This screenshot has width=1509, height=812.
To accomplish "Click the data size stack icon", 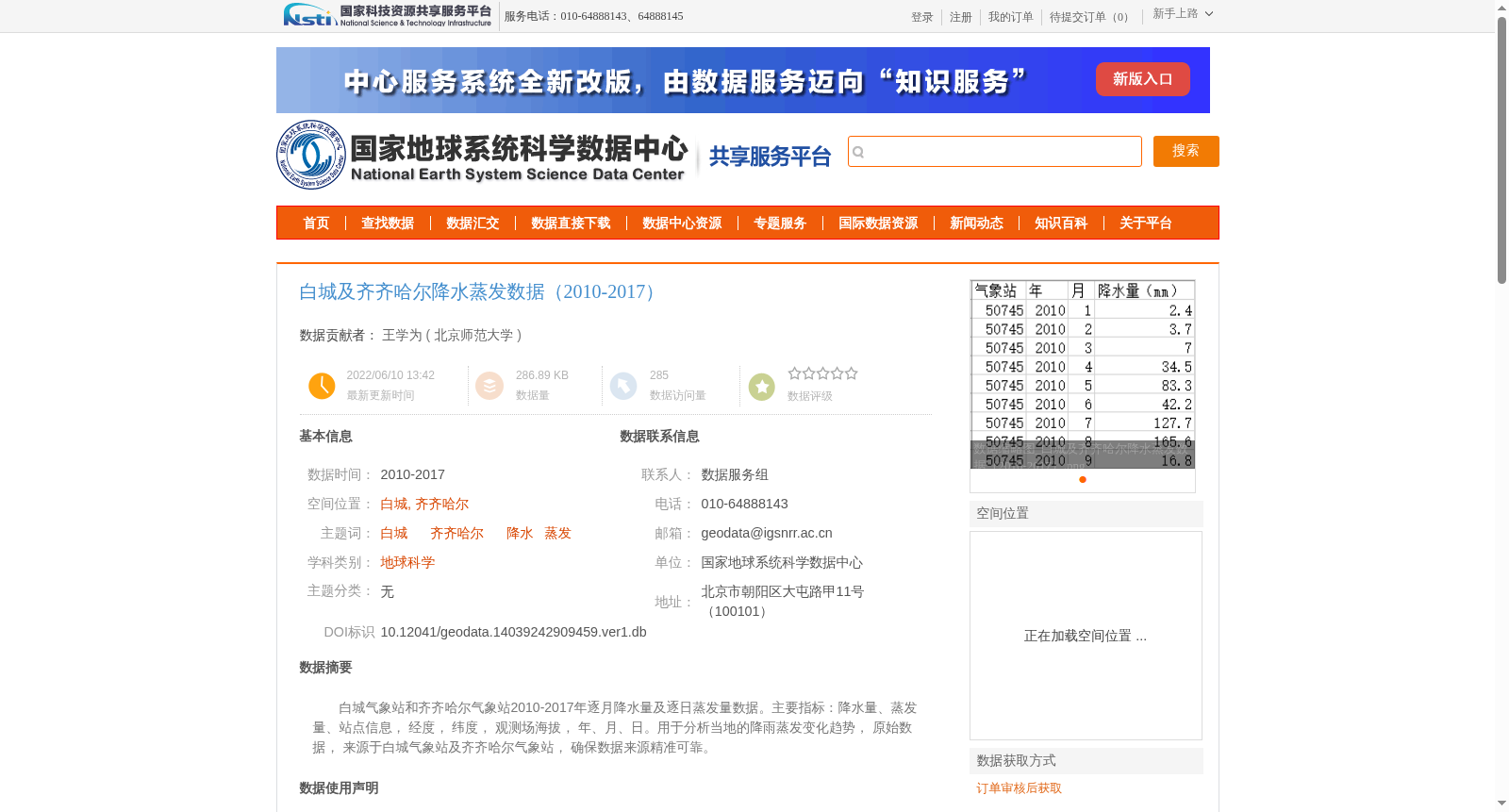I will click(489, 386).
